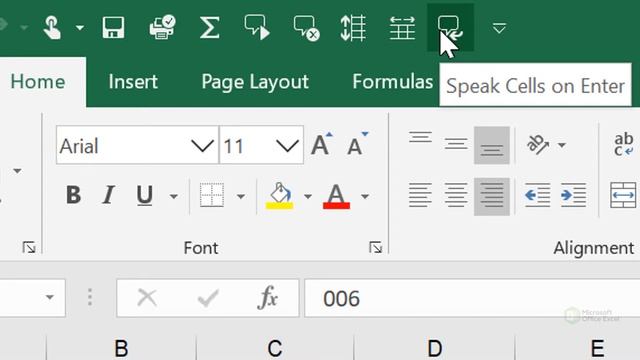Click Enter checkmark in formula bar

208,298
